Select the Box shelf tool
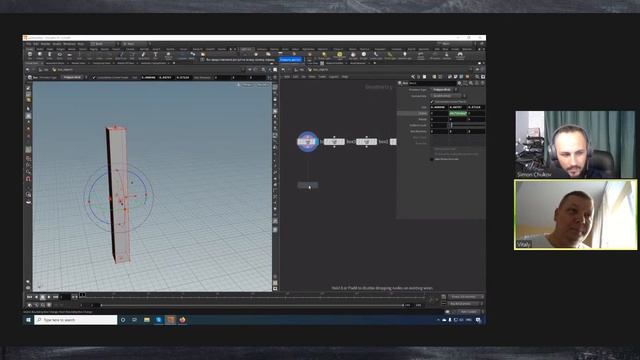 (x=29, y=55)
